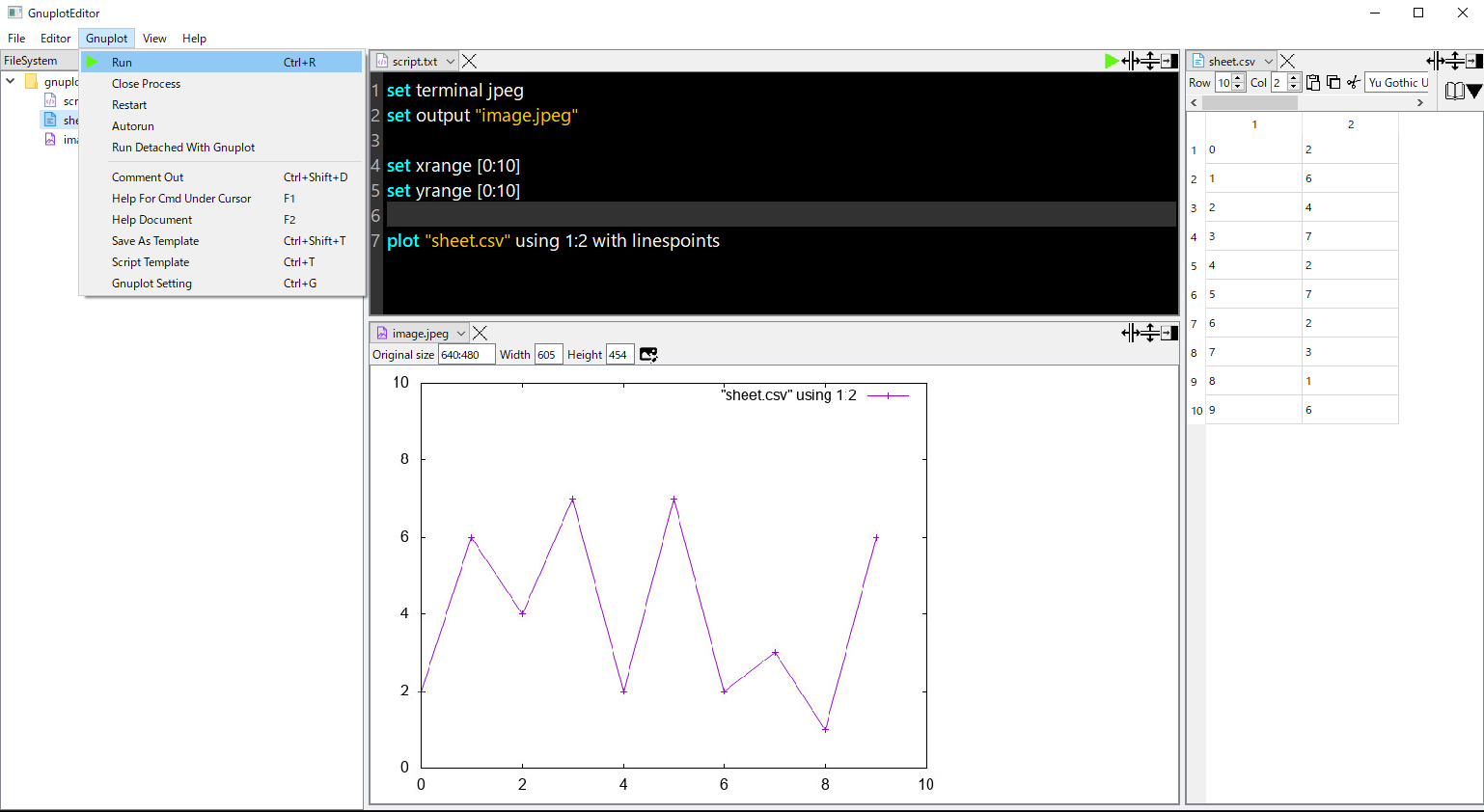This screenshot has width=1484, height=812.
Task: Open the Editor menu
Action: coord(55,39)
